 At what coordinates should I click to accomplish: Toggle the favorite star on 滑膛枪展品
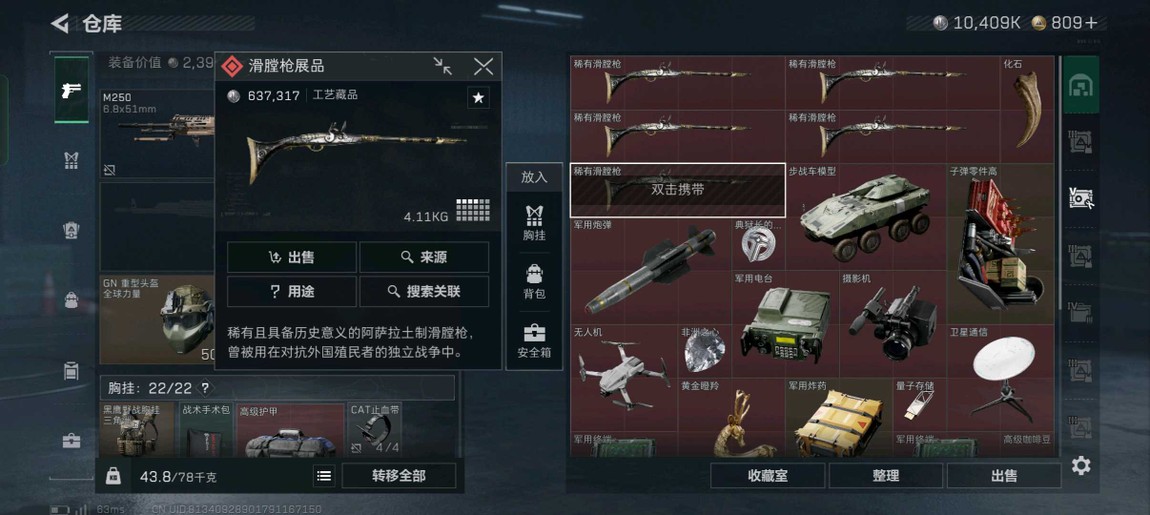tap(478, 98)
